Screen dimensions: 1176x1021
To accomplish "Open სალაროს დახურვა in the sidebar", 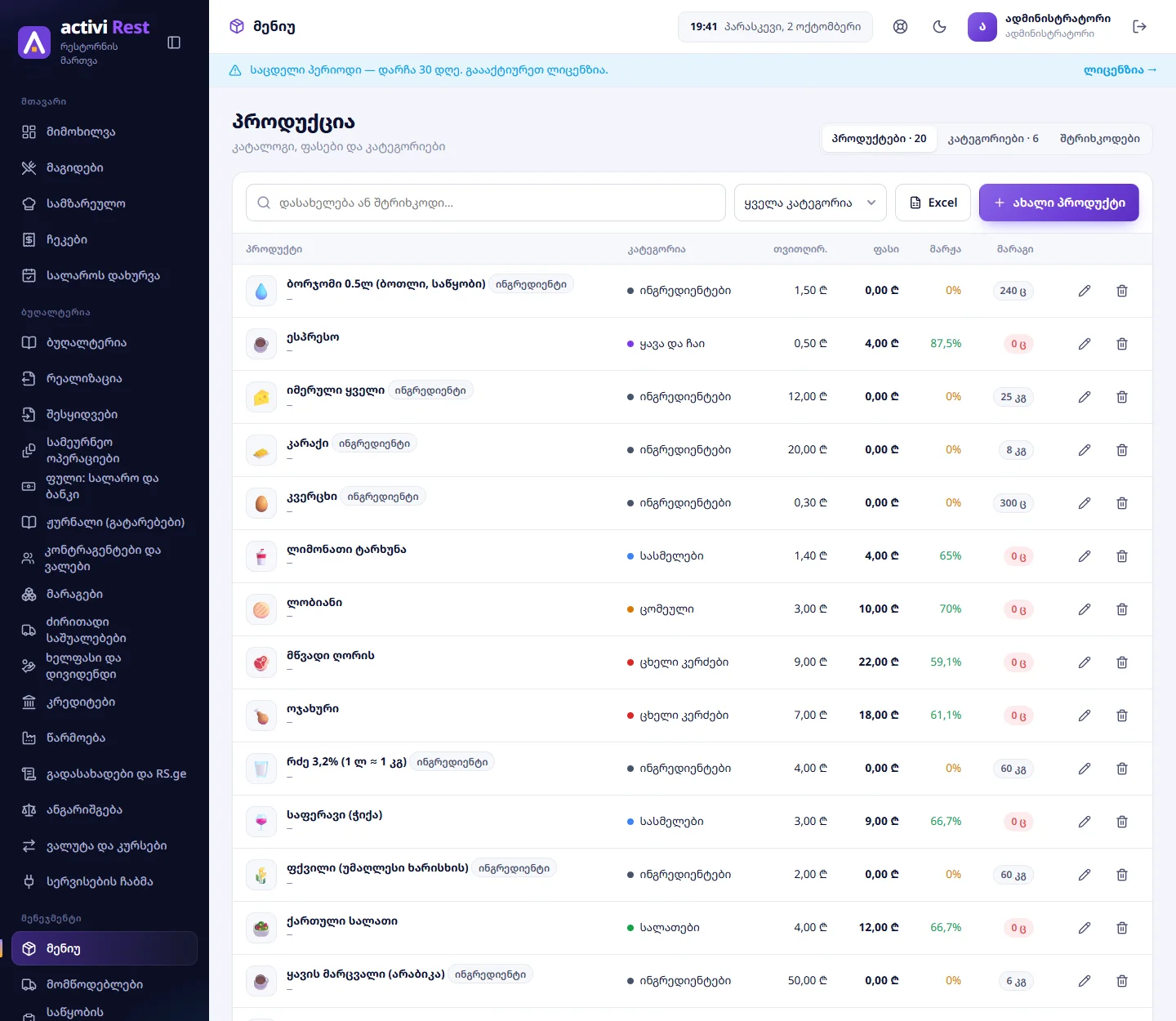I will (105, 276).
